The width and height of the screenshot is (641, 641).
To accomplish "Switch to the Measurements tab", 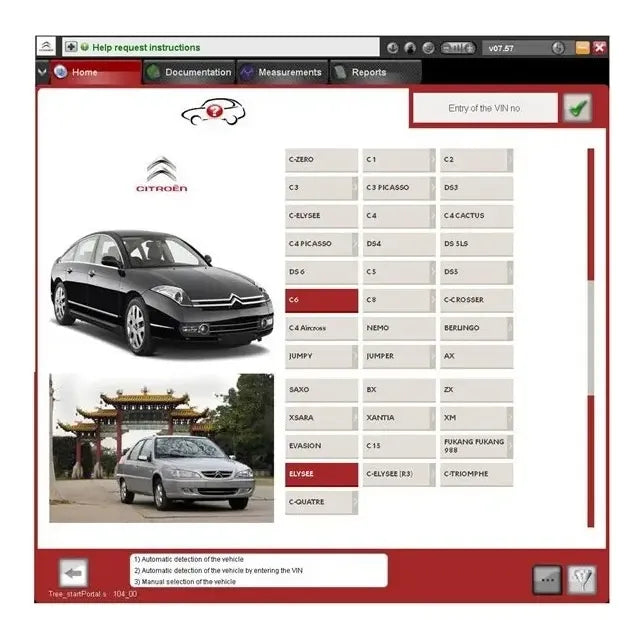I will (x=282, y=72).
